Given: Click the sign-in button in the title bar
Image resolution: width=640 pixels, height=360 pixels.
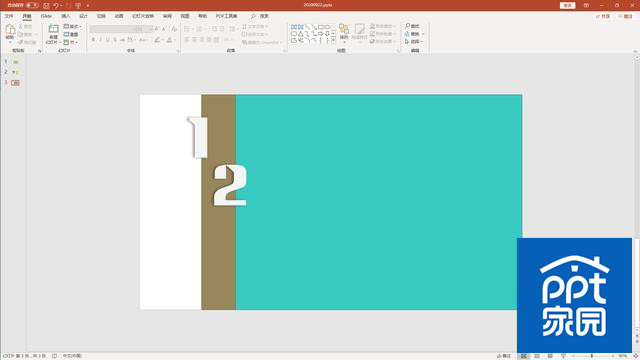Looking at the screenshot, I should [567, 5].
